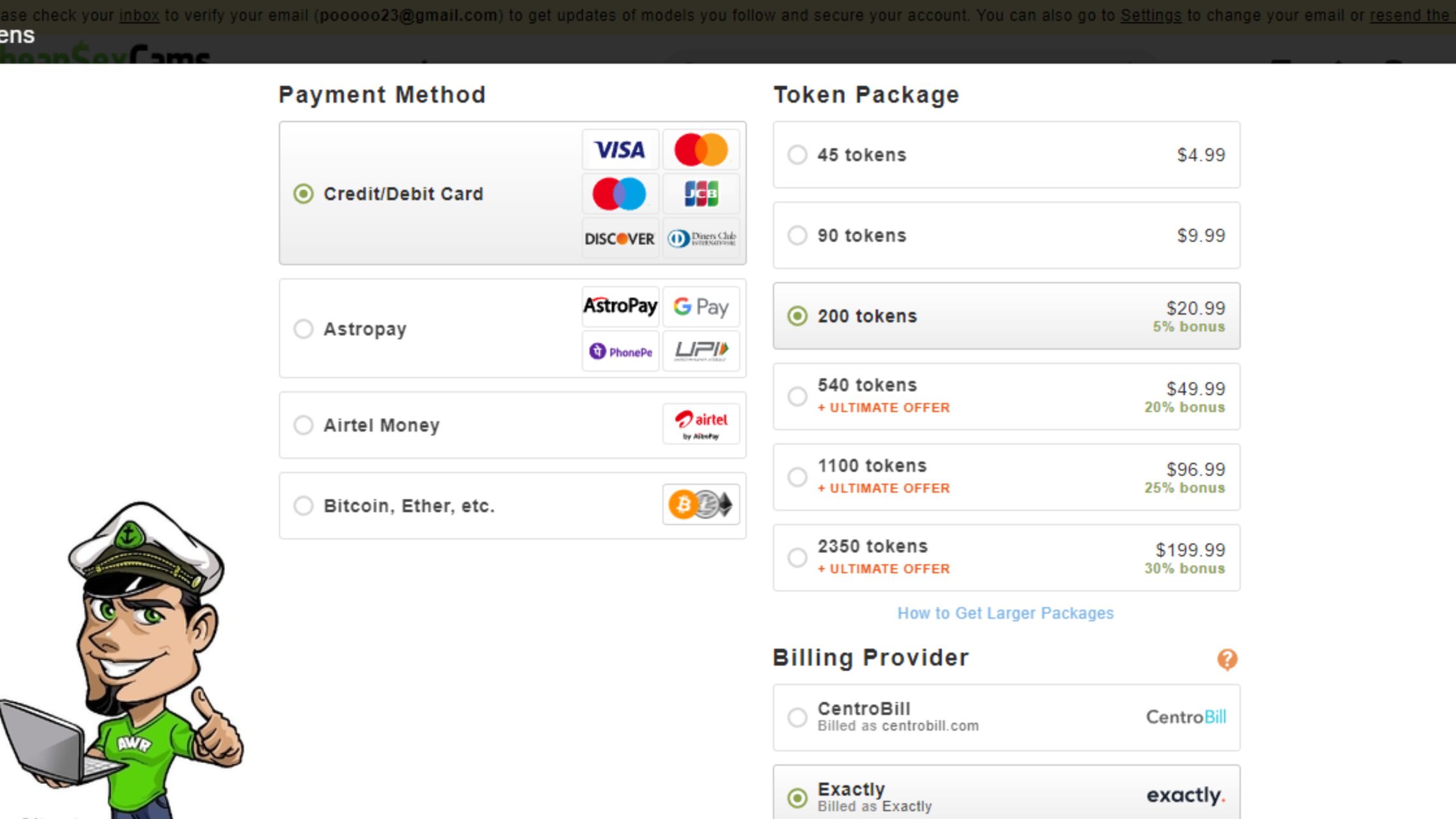Image resolution: width=1456 pixels, height=819 pixels.
Task: Select the 540 tokens Ultimate Offer
Action: click(798, 396)
